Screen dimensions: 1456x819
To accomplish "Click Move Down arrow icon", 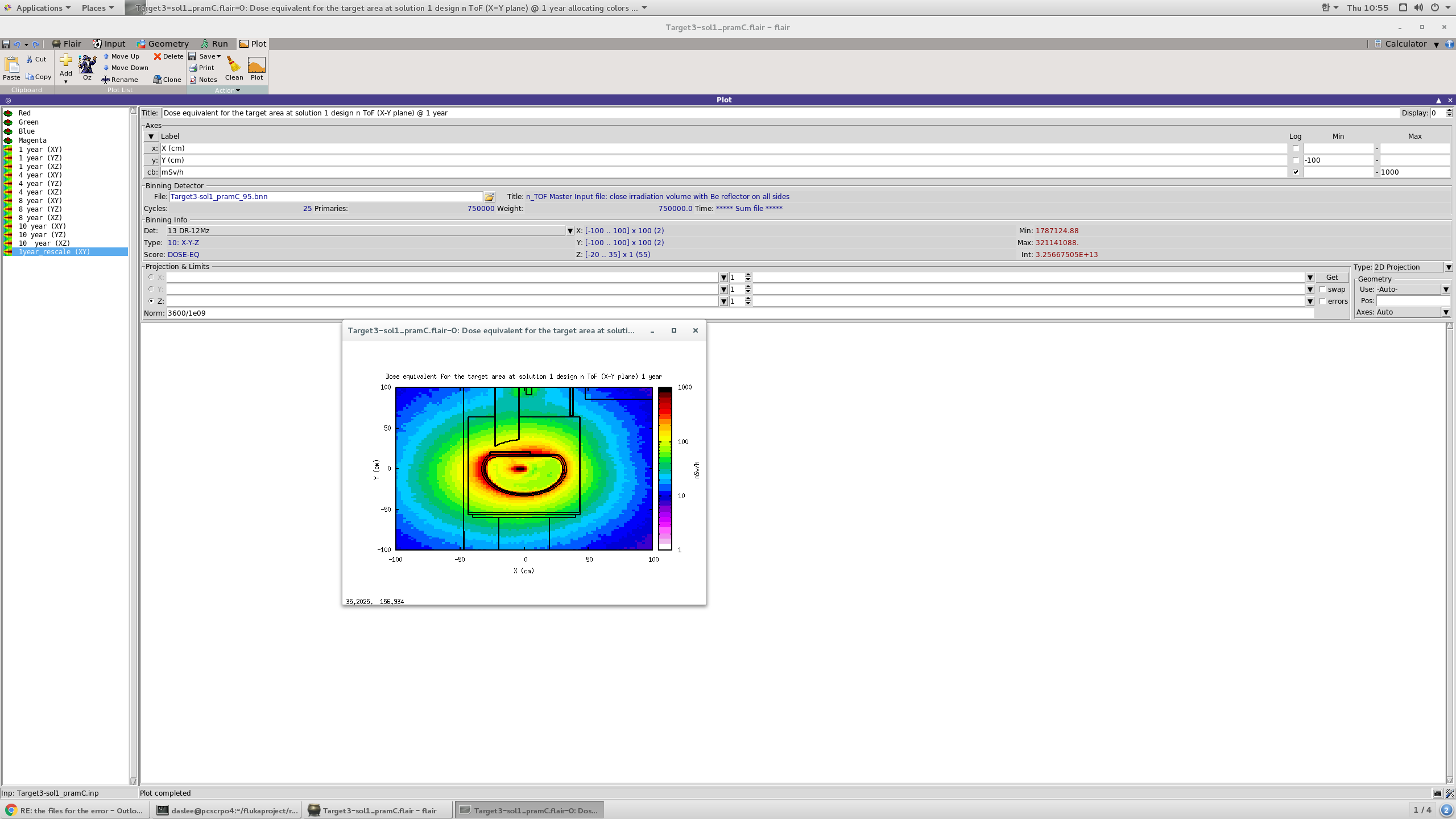I will tap(106, 68).
